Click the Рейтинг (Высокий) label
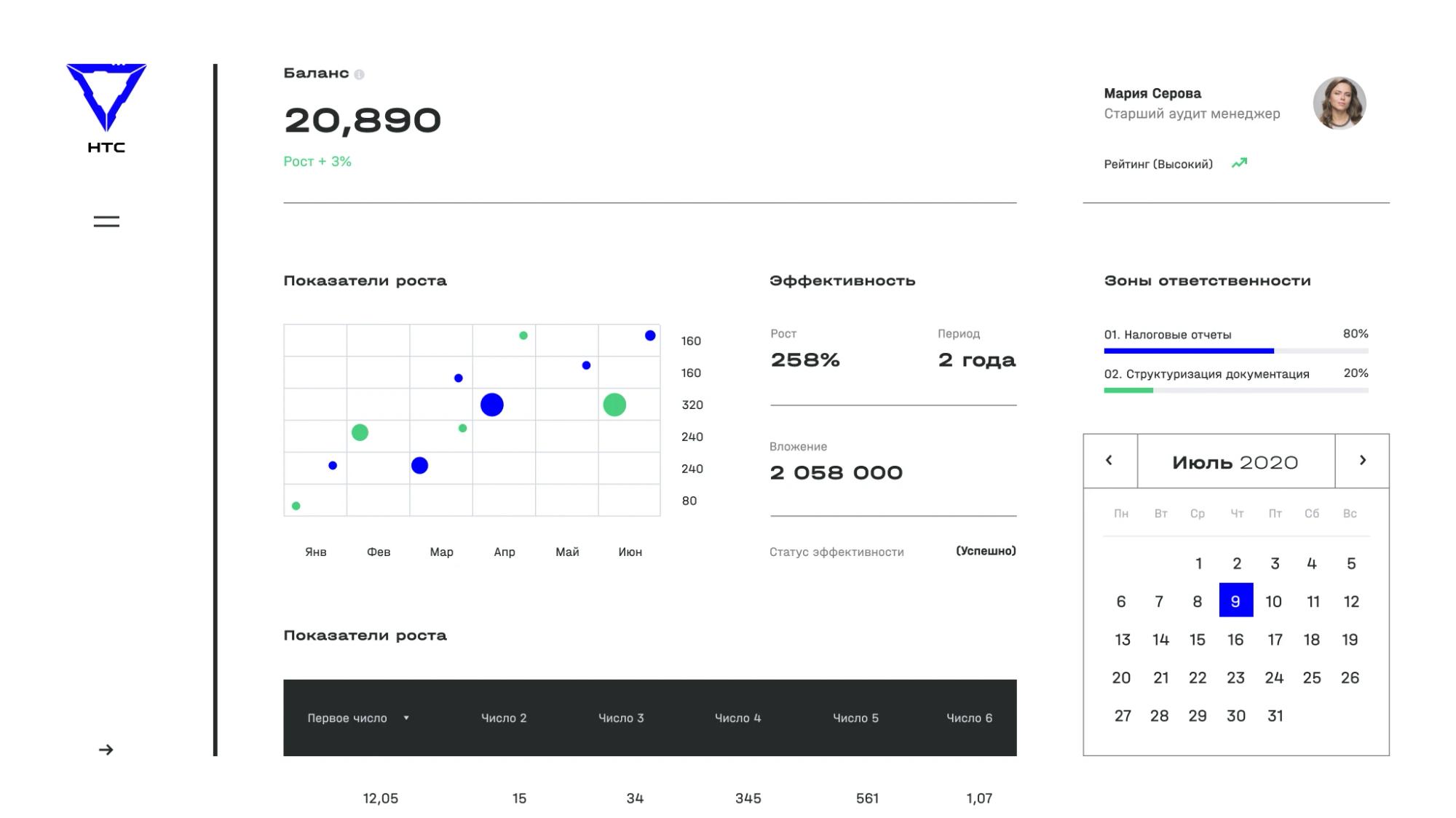Image resolution: width=1456 pixels, height=818 pixels. pos(1158,164)
